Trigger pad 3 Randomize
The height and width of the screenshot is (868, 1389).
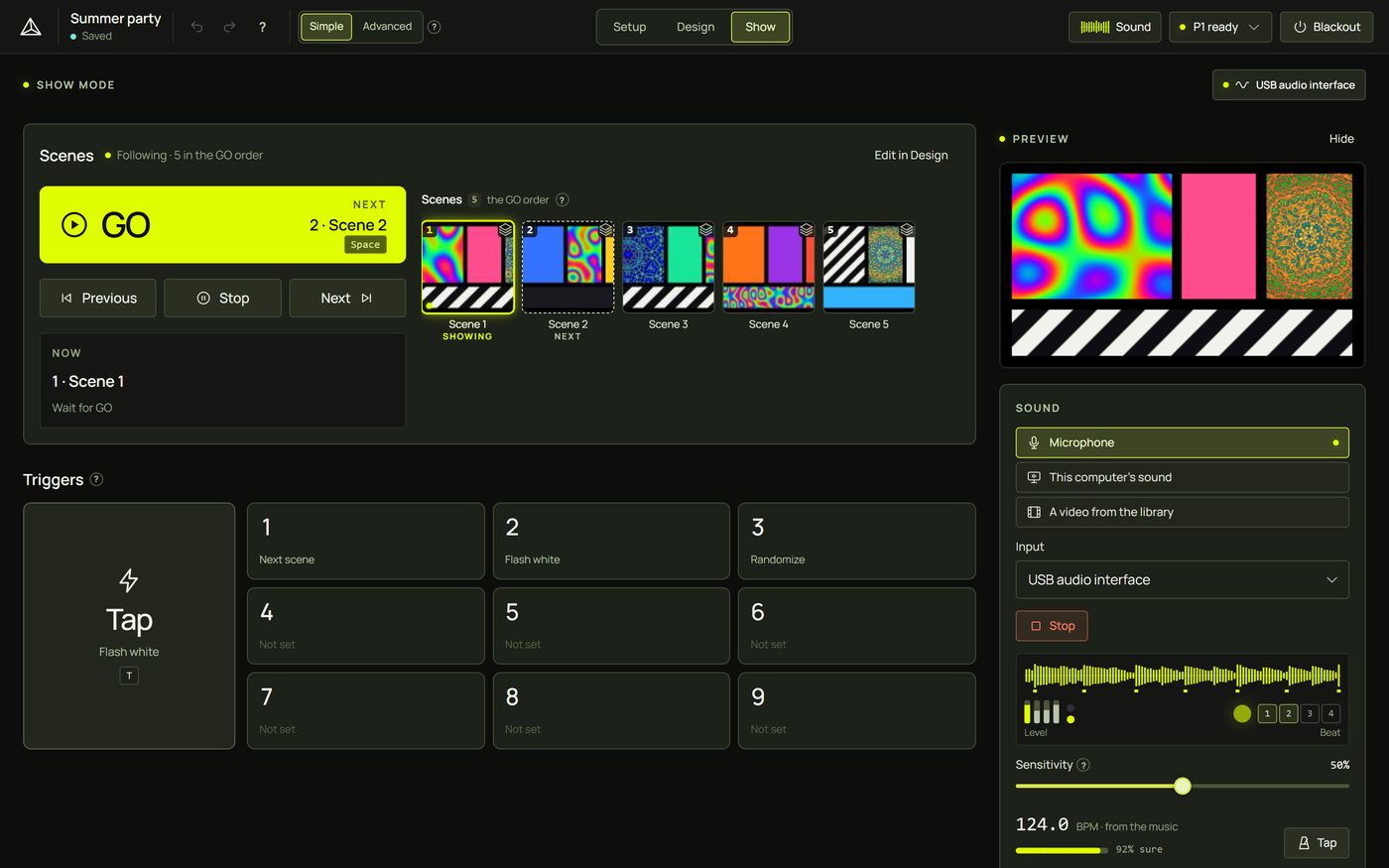856,541
